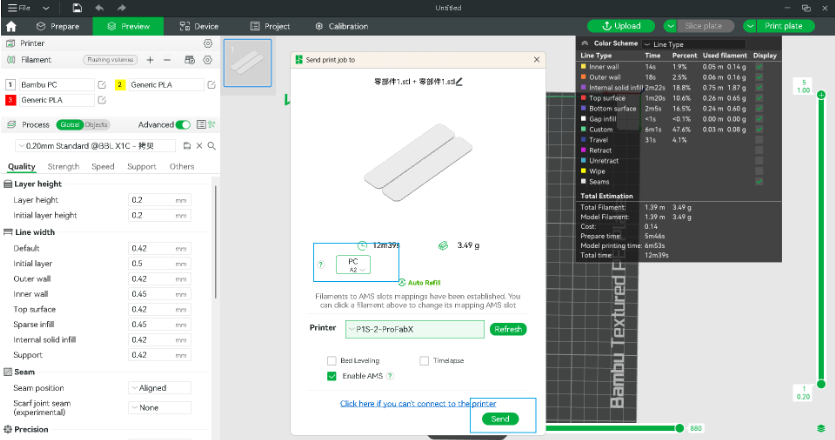Open the dropdown beside Print plate
This screenshot has height=440, width=835.
coord(750,26)
